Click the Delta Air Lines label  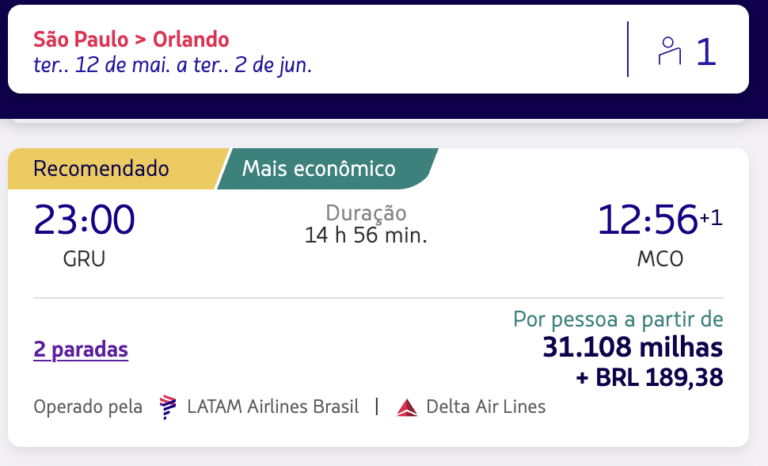486,407
